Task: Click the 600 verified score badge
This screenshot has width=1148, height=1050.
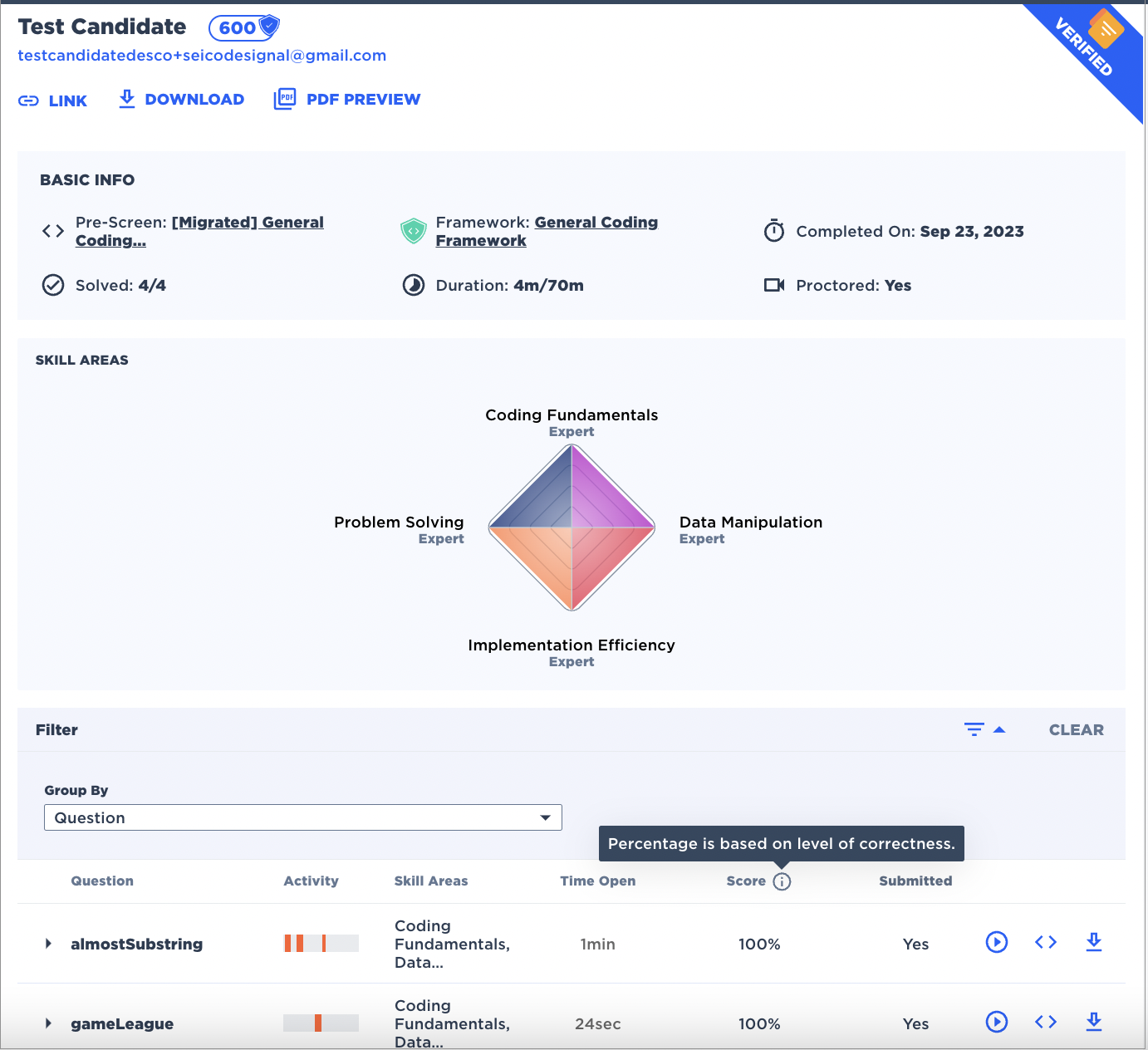Action: tap(243, 27)
